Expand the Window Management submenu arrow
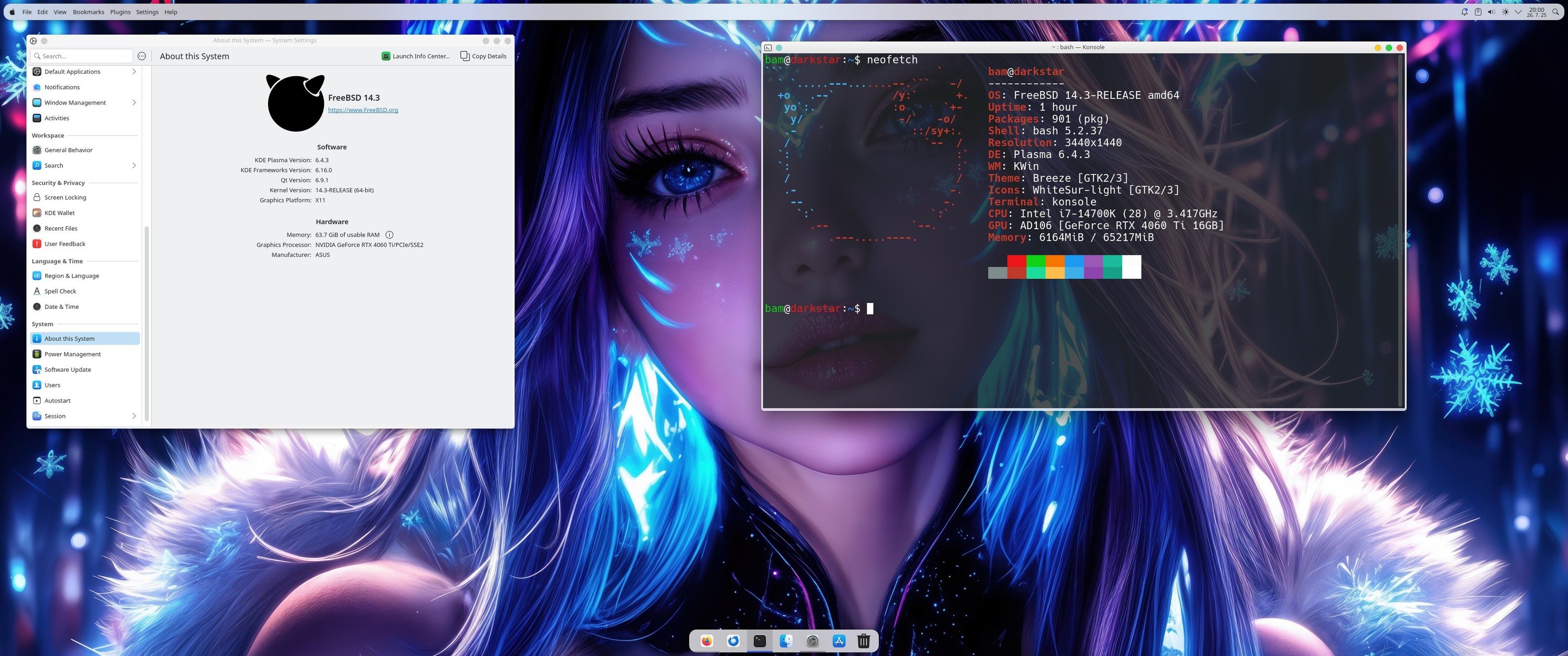The height and width of the screenshot is (656, 1568). pos(134,102)
